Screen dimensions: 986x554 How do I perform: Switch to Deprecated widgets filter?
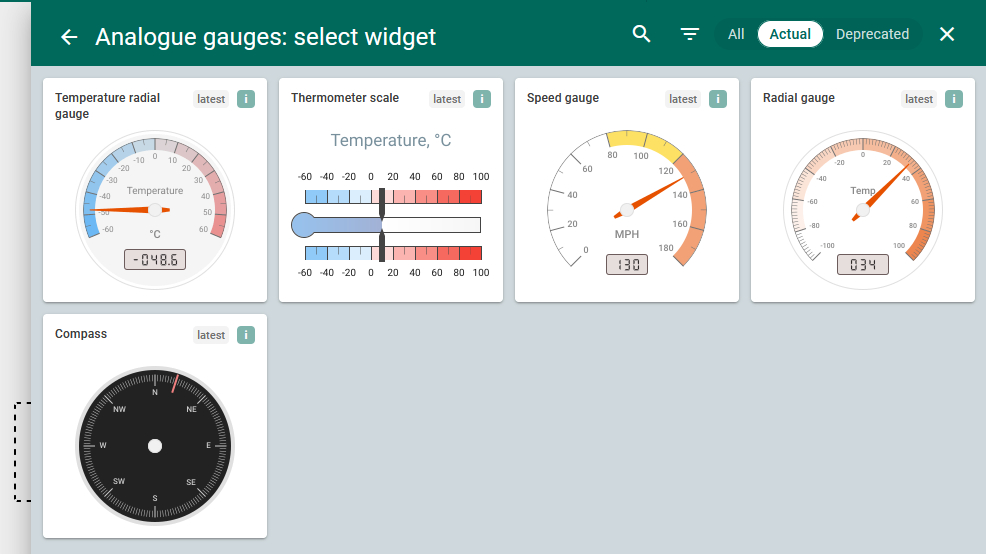point(872,34)
